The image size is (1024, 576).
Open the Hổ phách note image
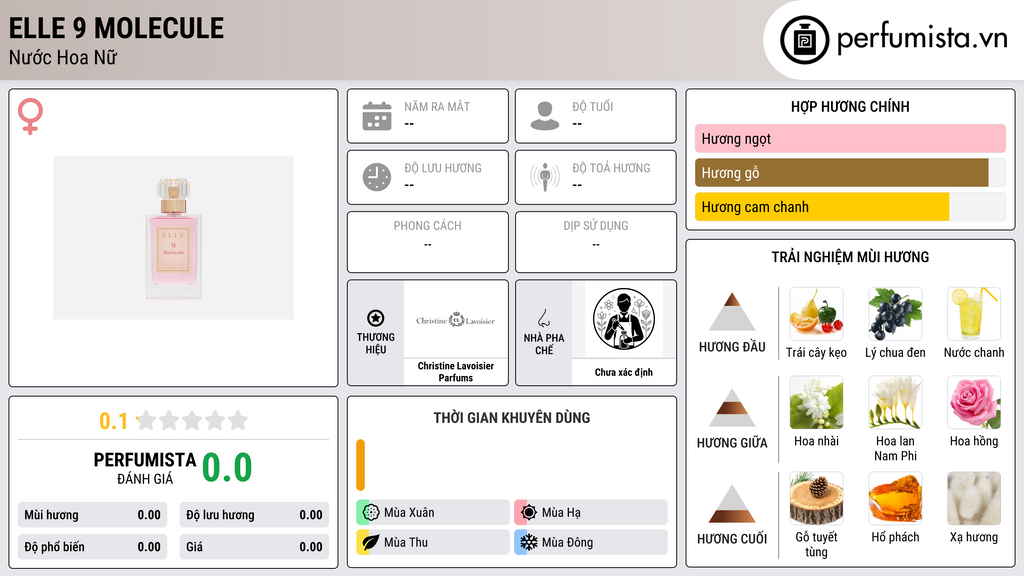(x=895, y=499)
